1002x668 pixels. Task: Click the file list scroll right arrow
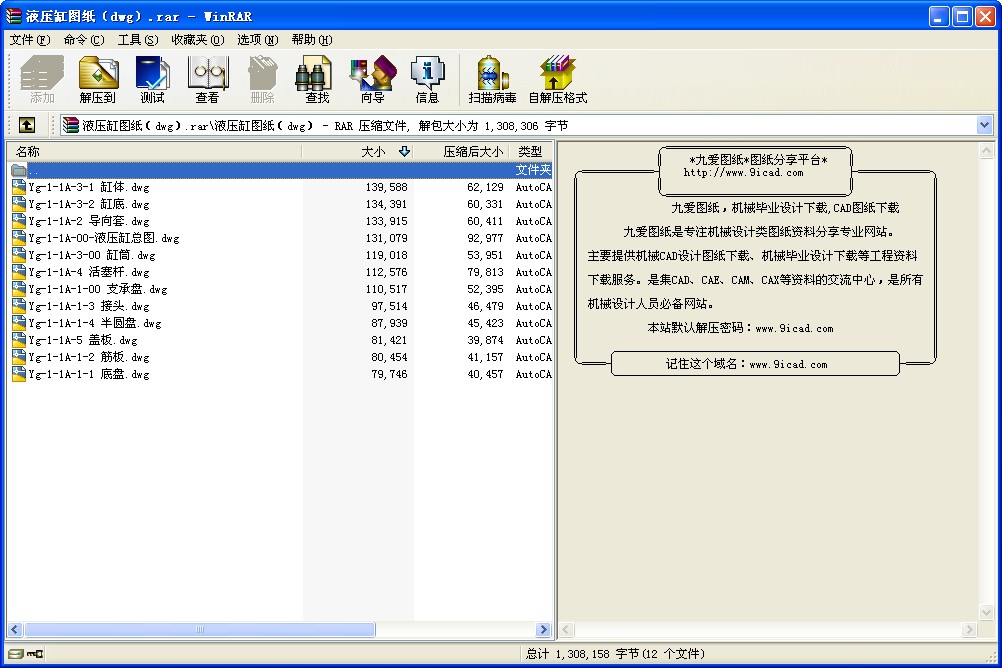(544, 630)
